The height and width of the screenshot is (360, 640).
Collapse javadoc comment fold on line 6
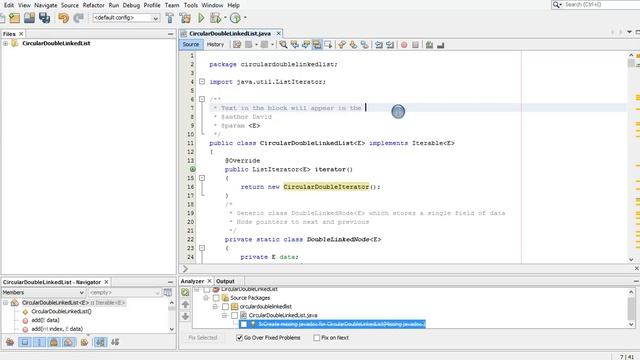[x=202, y=99]
